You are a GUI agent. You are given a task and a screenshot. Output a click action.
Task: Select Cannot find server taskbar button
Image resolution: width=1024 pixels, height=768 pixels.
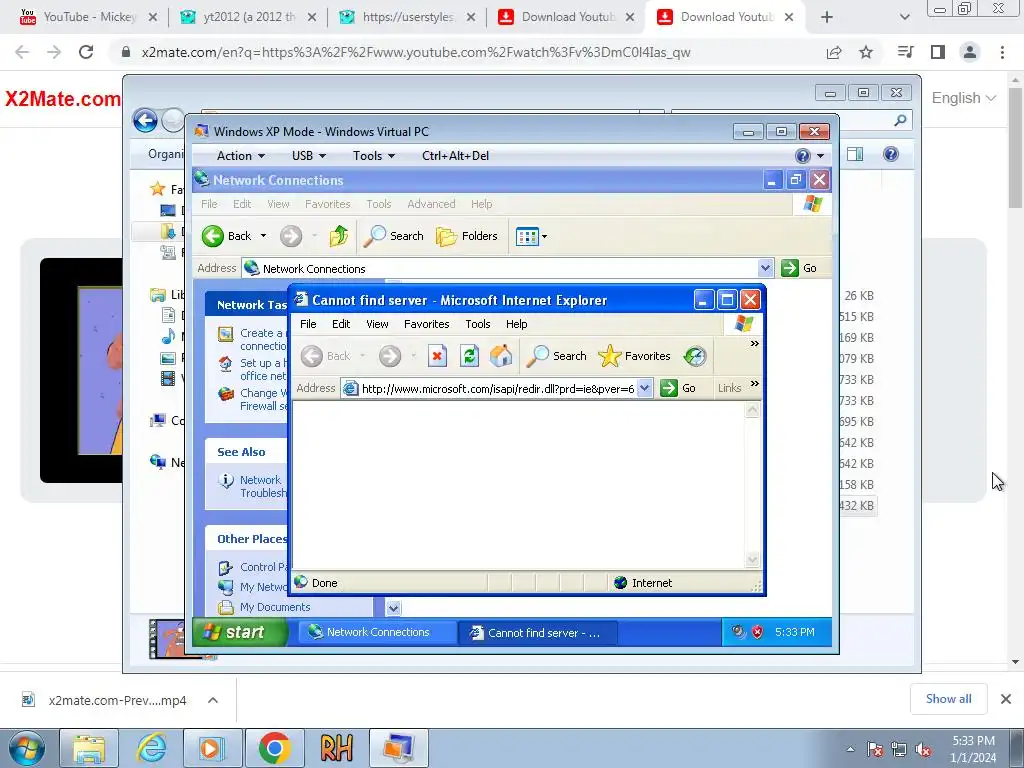tap(537, 632)
